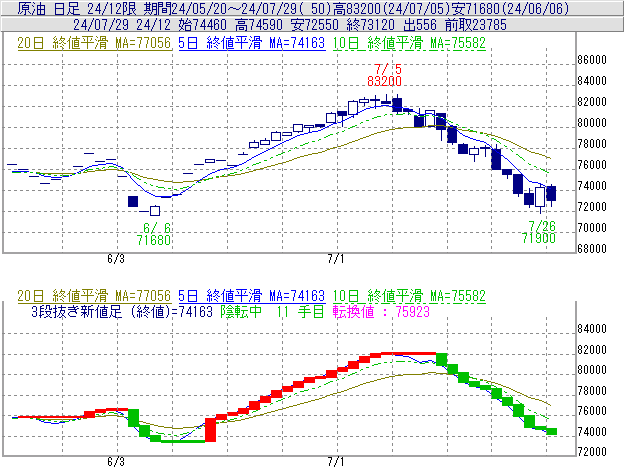This screenshot has height=475, width=624.
Task: Click the daily low '安72550'
Action: (x=315, y=25)
